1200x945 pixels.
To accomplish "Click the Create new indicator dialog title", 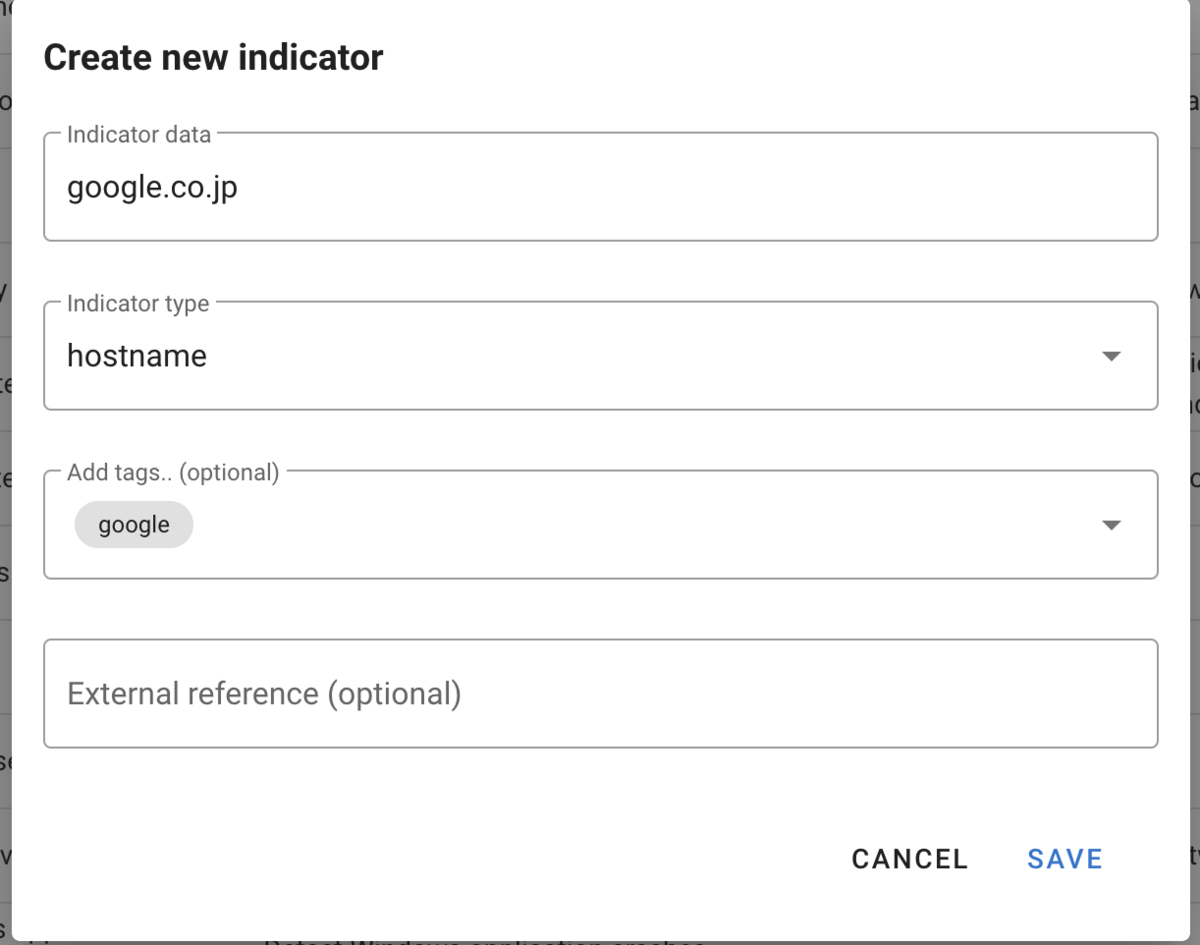I will 213,57.
